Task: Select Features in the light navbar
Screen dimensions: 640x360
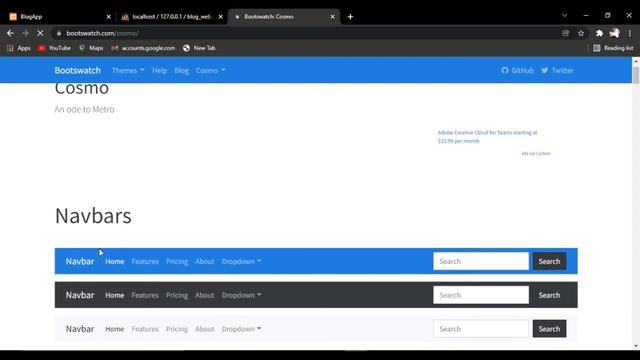Action: coord(145,329)
